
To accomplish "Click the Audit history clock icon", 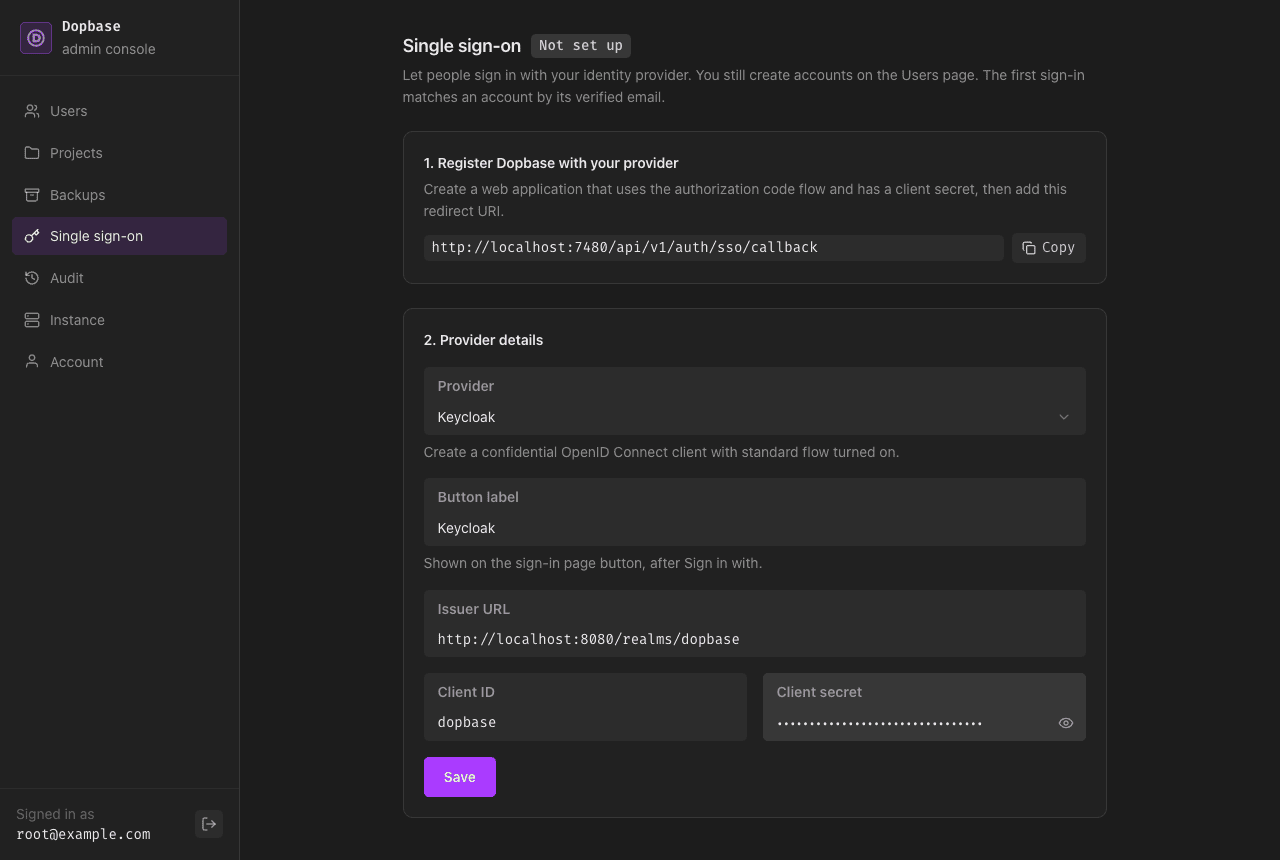I will [32, 278].
